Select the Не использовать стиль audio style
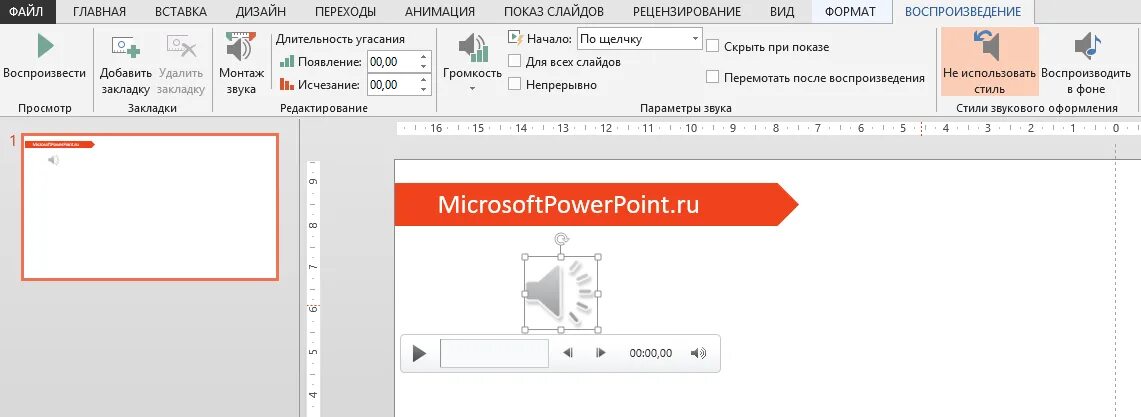The image size is (1141, 417). tap(989, 63)
